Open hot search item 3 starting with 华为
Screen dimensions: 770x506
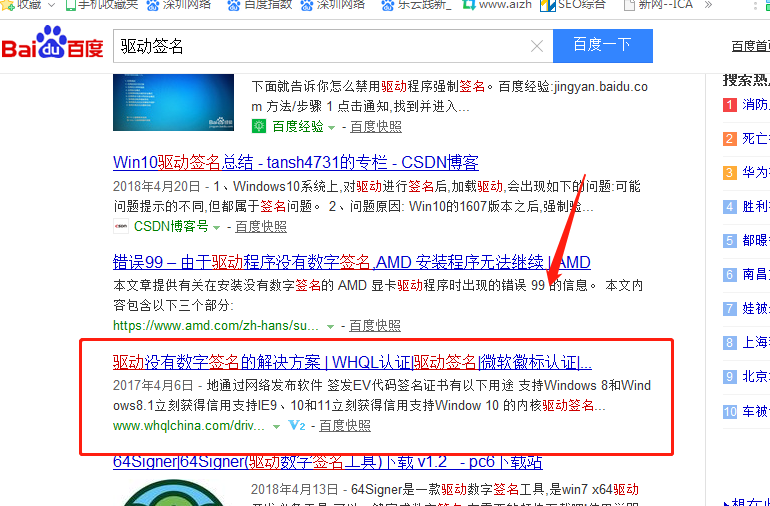(755, 172)
